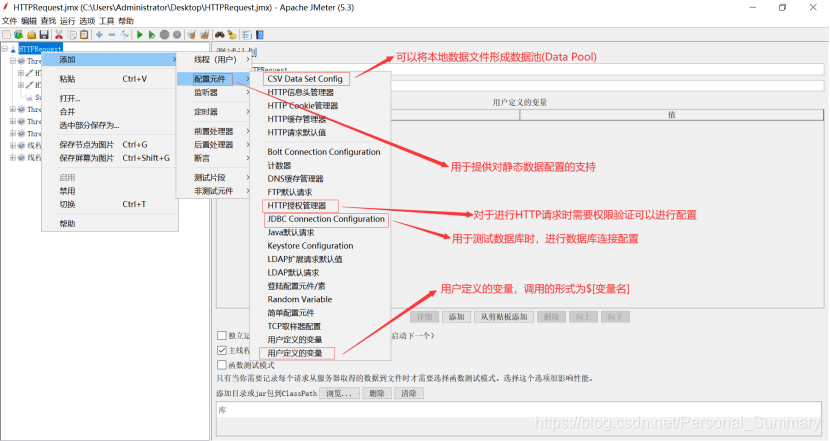Viewport: 830px width, 441px height.
Task: Uncheck the 主线程 checkbox
Action: 222,350
